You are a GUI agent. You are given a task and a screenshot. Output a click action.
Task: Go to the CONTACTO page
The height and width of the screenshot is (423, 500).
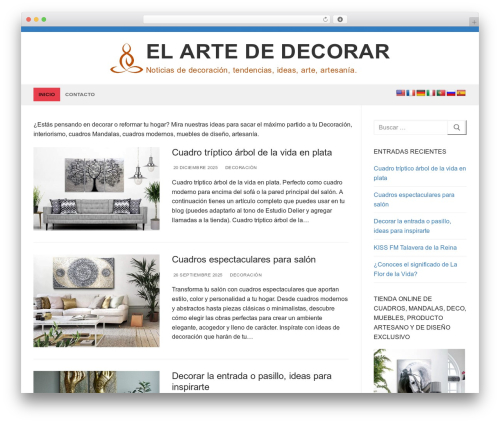click(x=80, y=94)
